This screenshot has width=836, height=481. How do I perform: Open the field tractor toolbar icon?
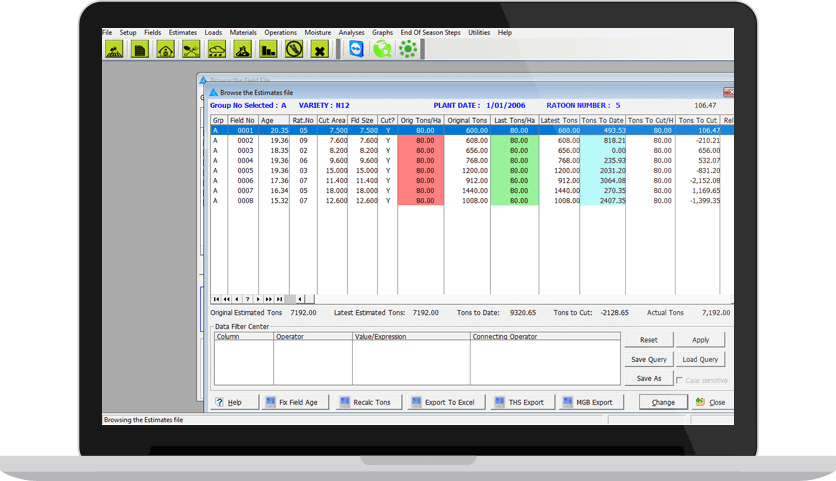pos(115,50)
